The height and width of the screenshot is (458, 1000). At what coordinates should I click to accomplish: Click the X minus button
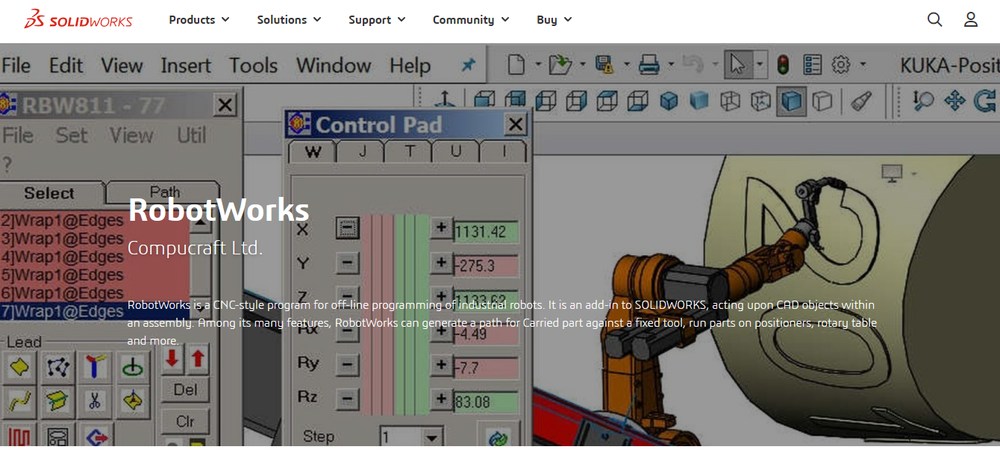tap(348, 228)
